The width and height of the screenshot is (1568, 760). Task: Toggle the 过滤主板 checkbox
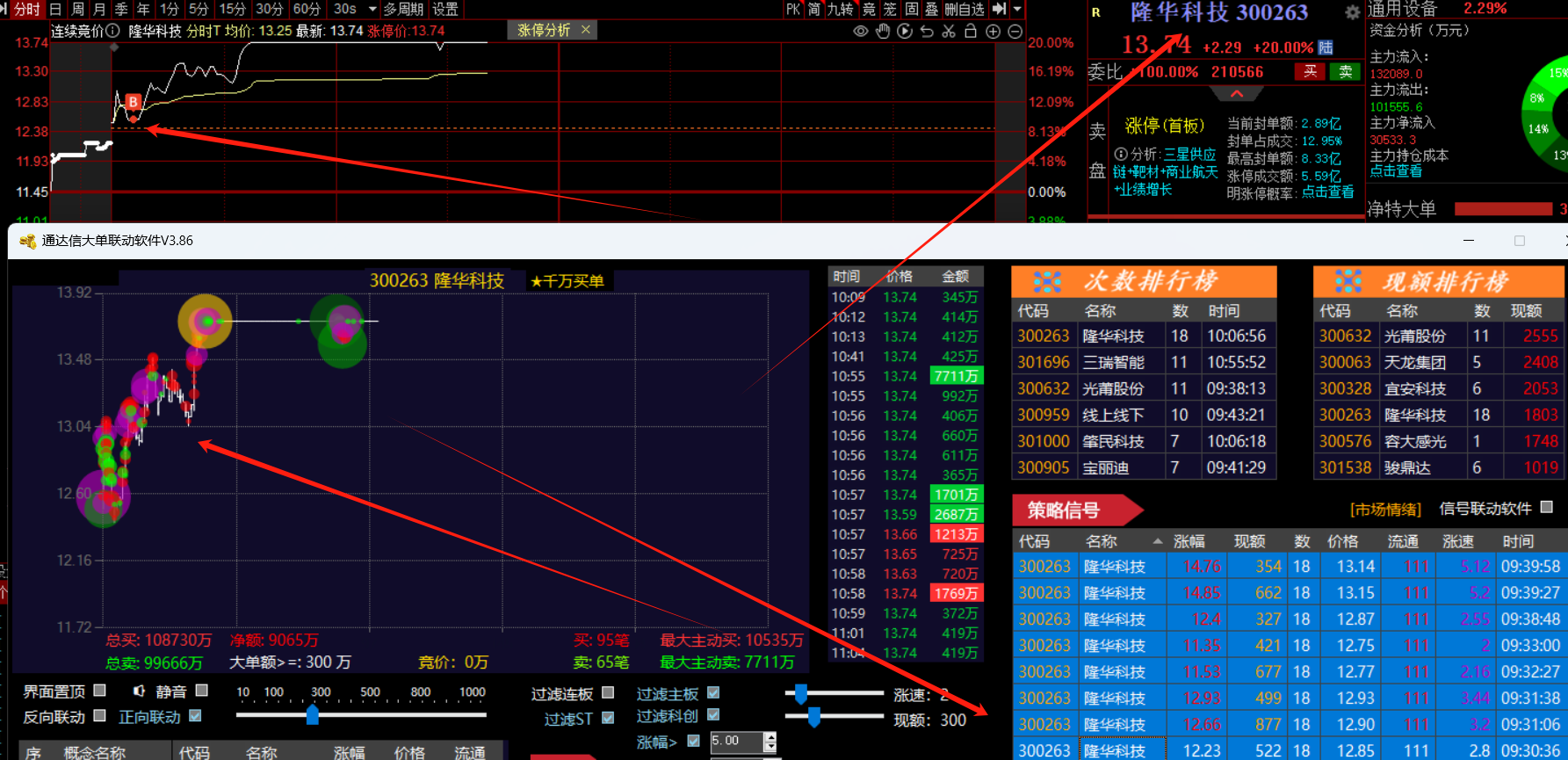pyautogui.click(x=713, y=692)
